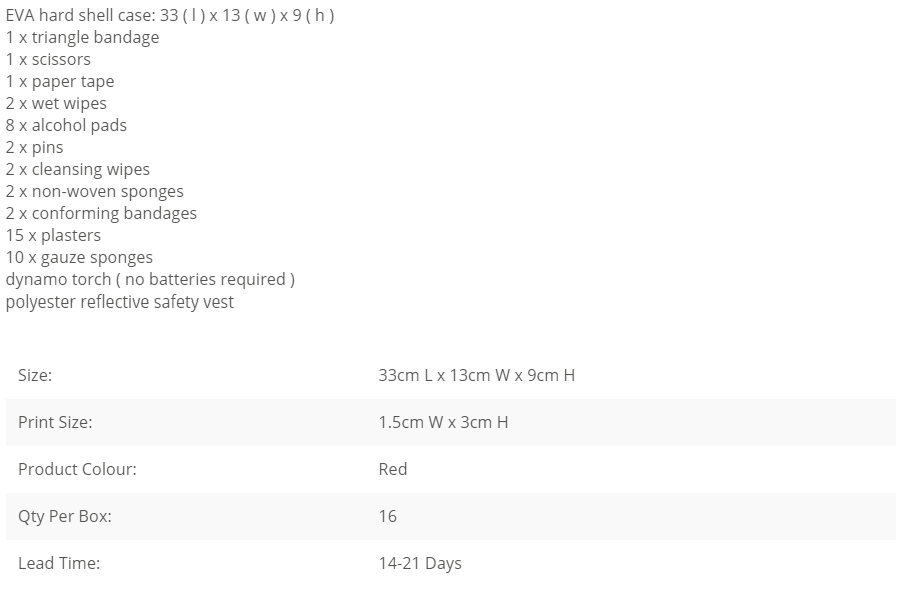Viewport: 904px width, 600px height.
Task: Click the Qty Per Box value 16
Action: (387, 516)
